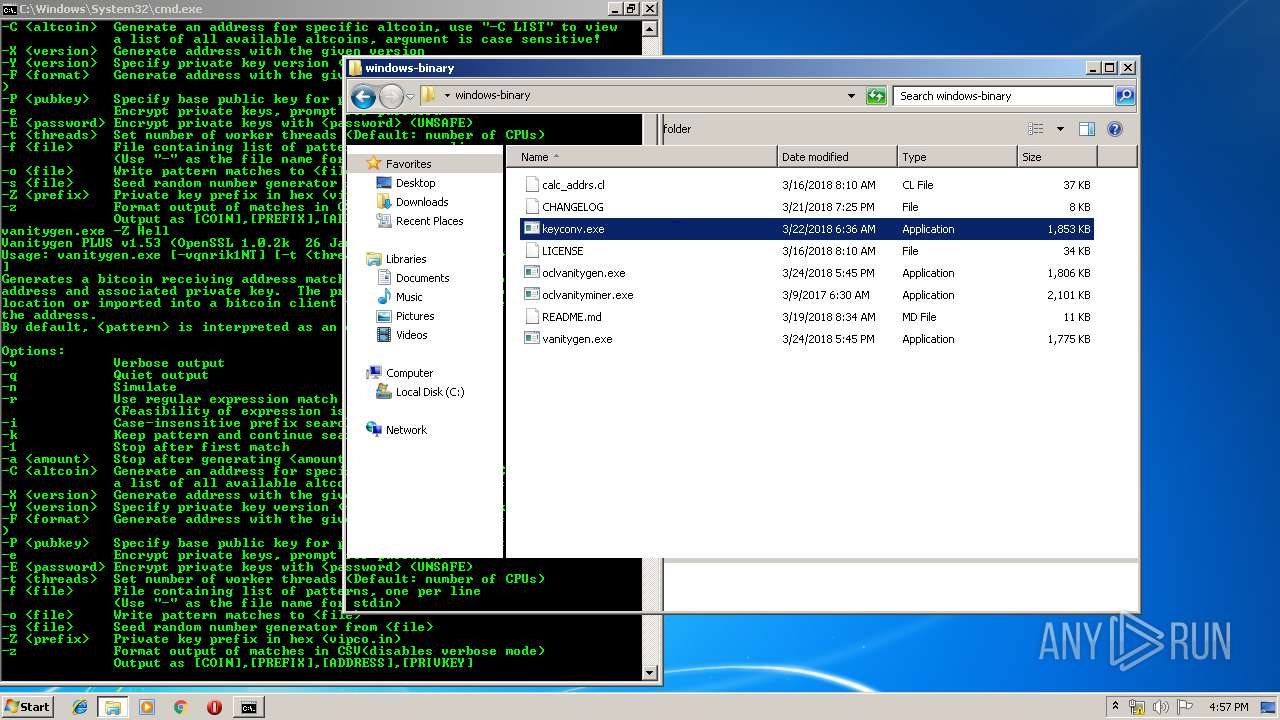Click the 4:57 PM clock

pyautogui.click(x=1229, y=707)
